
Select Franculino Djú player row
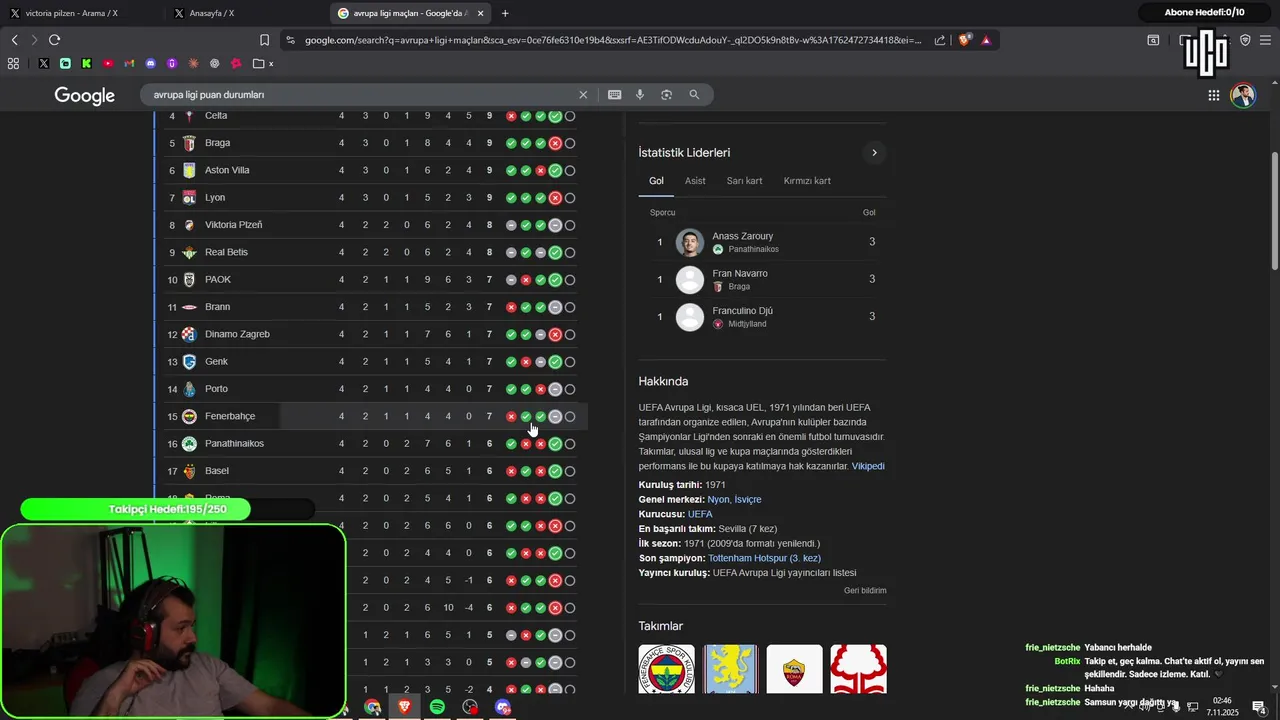[x=762, y=316]
